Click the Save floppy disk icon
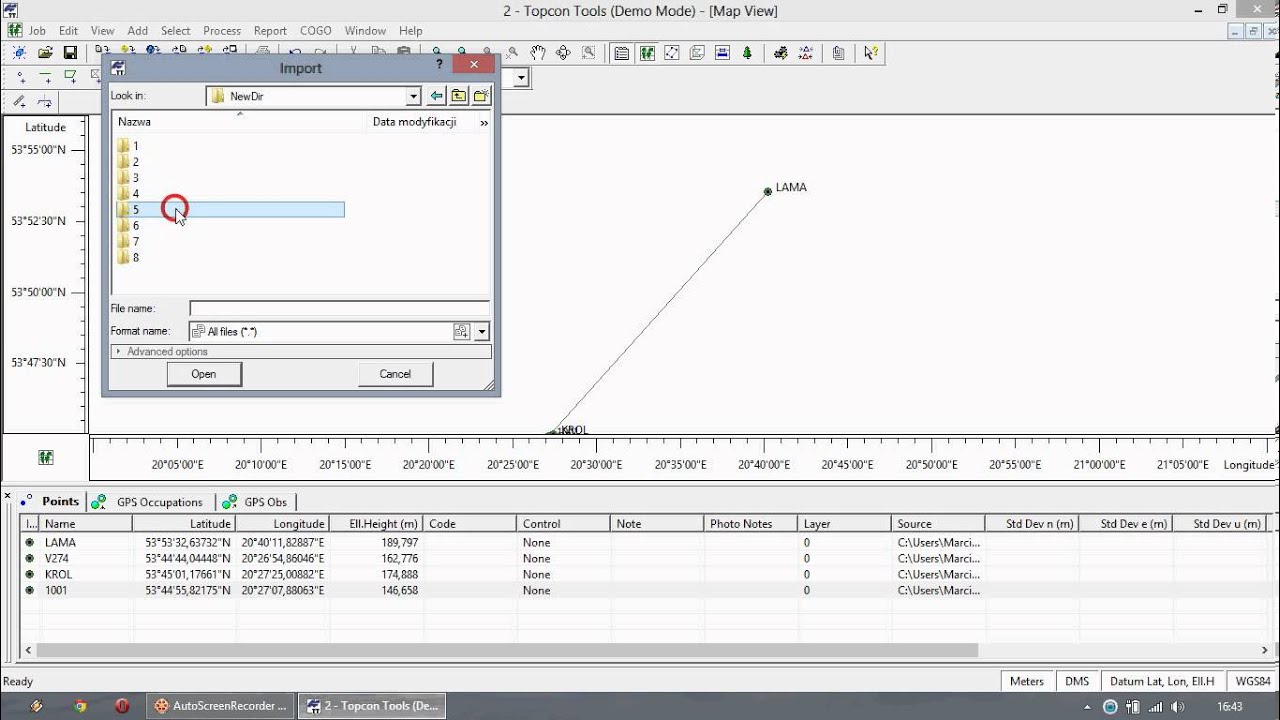1280x720 pixels. 70,53
